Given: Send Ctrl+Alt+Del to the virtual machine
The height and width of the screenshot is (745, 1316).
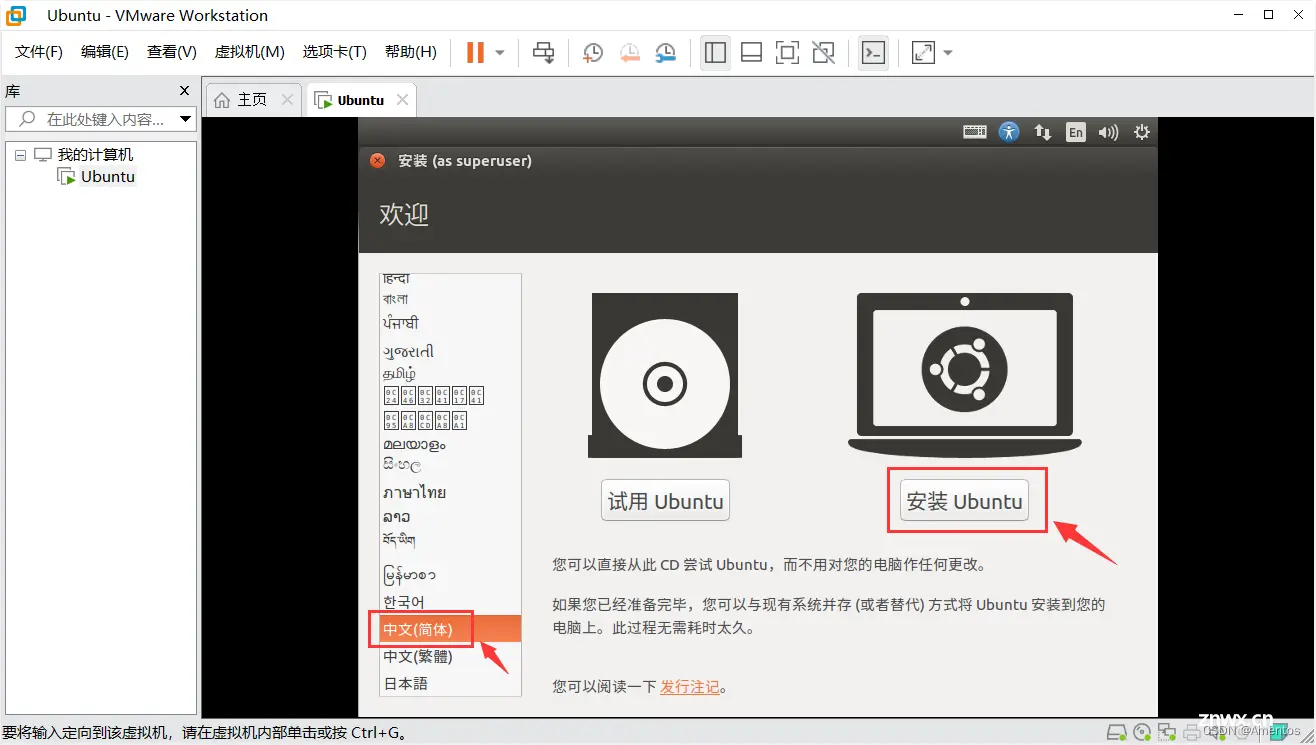Looking at the screenshot, I should 543,52.
